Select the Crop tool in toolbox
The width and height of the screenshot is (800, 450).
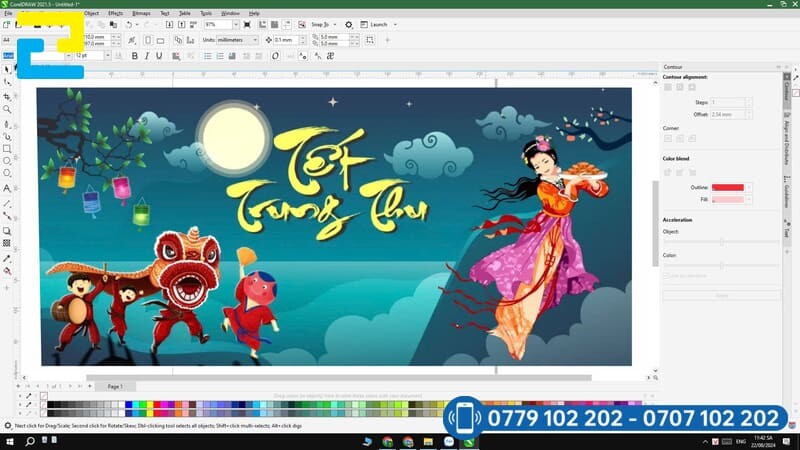[x=7, y=96]
